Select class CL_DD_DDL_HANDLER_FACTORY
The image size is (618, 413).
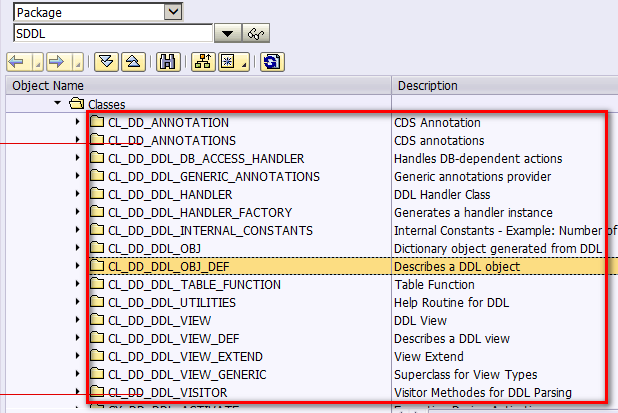(200, 213)
